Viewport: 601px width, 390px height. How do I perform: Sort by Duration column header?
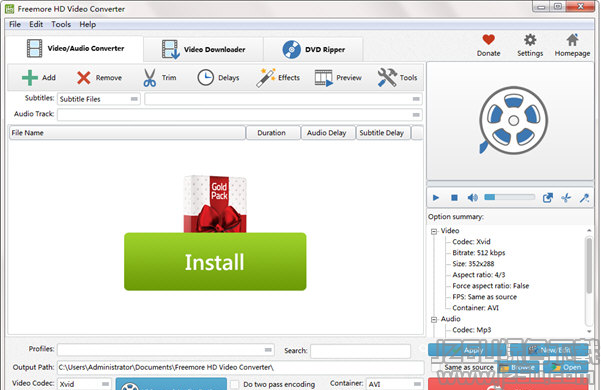click(x=273, y=133)
